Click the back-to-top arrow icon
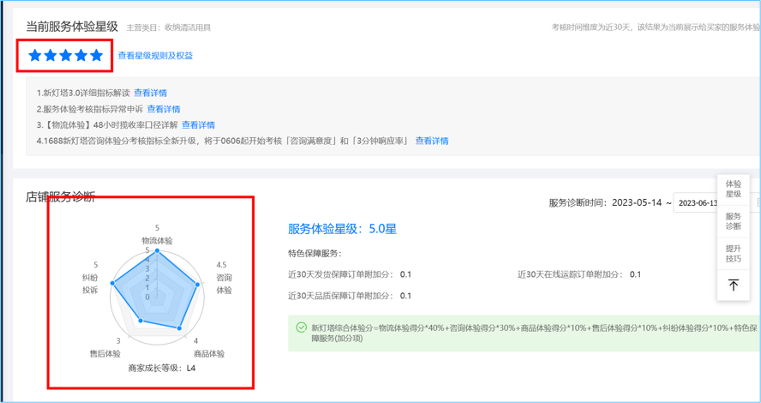The image size is (761, 403). click(x=733, y=285)
